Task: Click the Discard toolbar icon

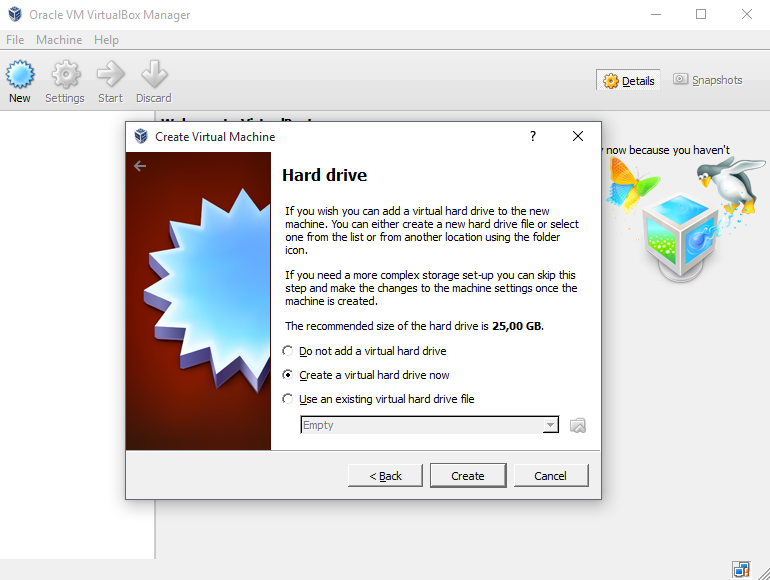Action: tap(154, 75)
